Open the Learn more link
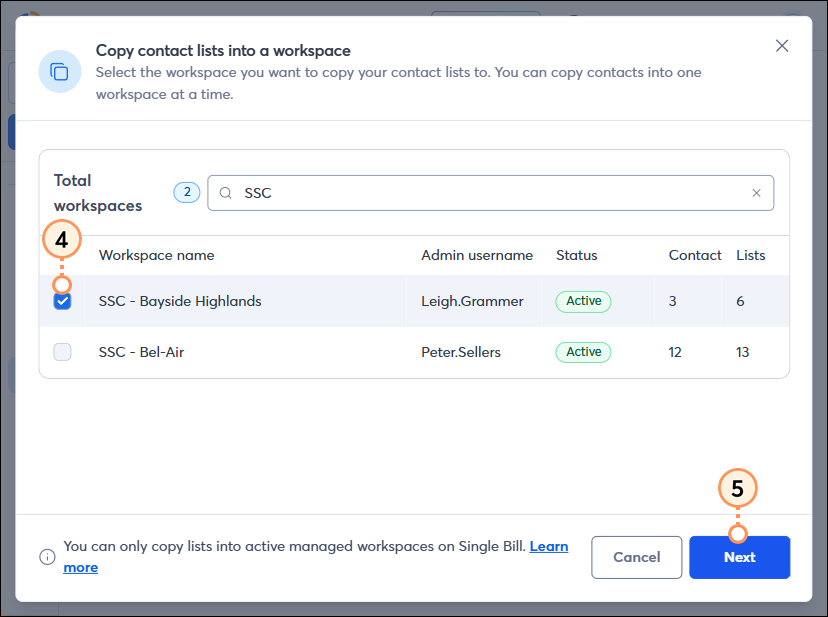Image resolution: width=828 pixels, height=617 pixels. pyautogui.click(x=549, y=546)
